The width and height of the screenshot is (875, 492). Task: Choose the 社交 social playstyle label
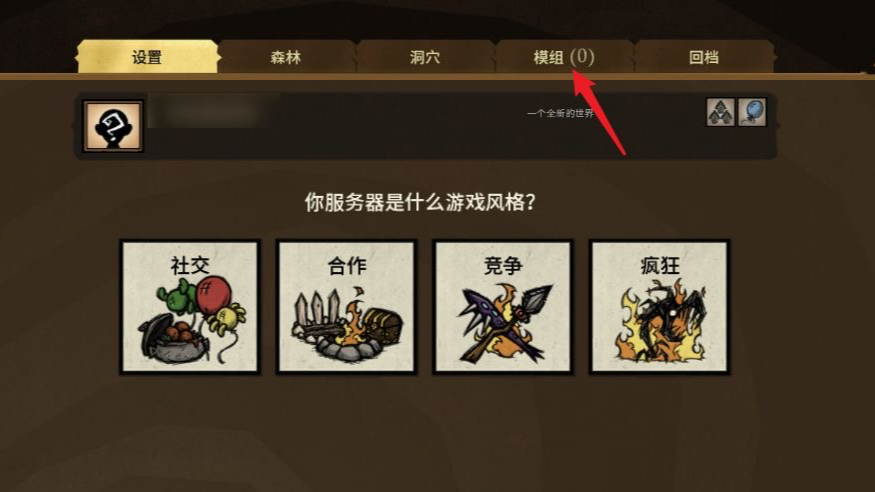point(190,266)
